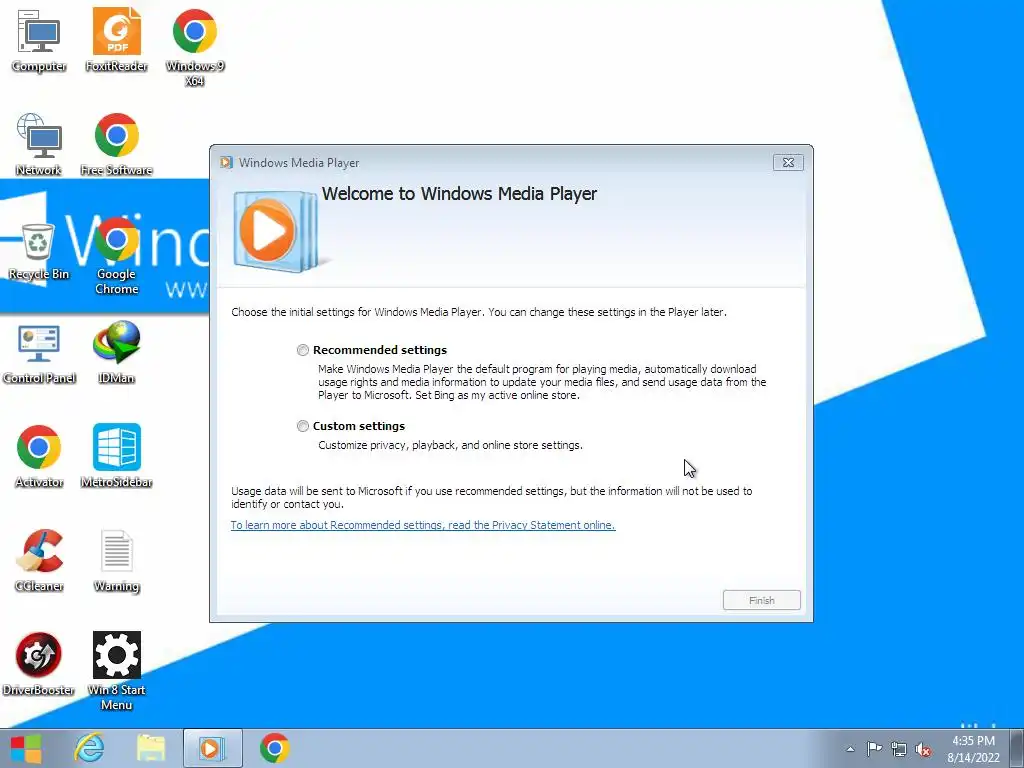Open the Privacy Statement online link
This screenshot has height=768, width=1024.
pos(423,525)
